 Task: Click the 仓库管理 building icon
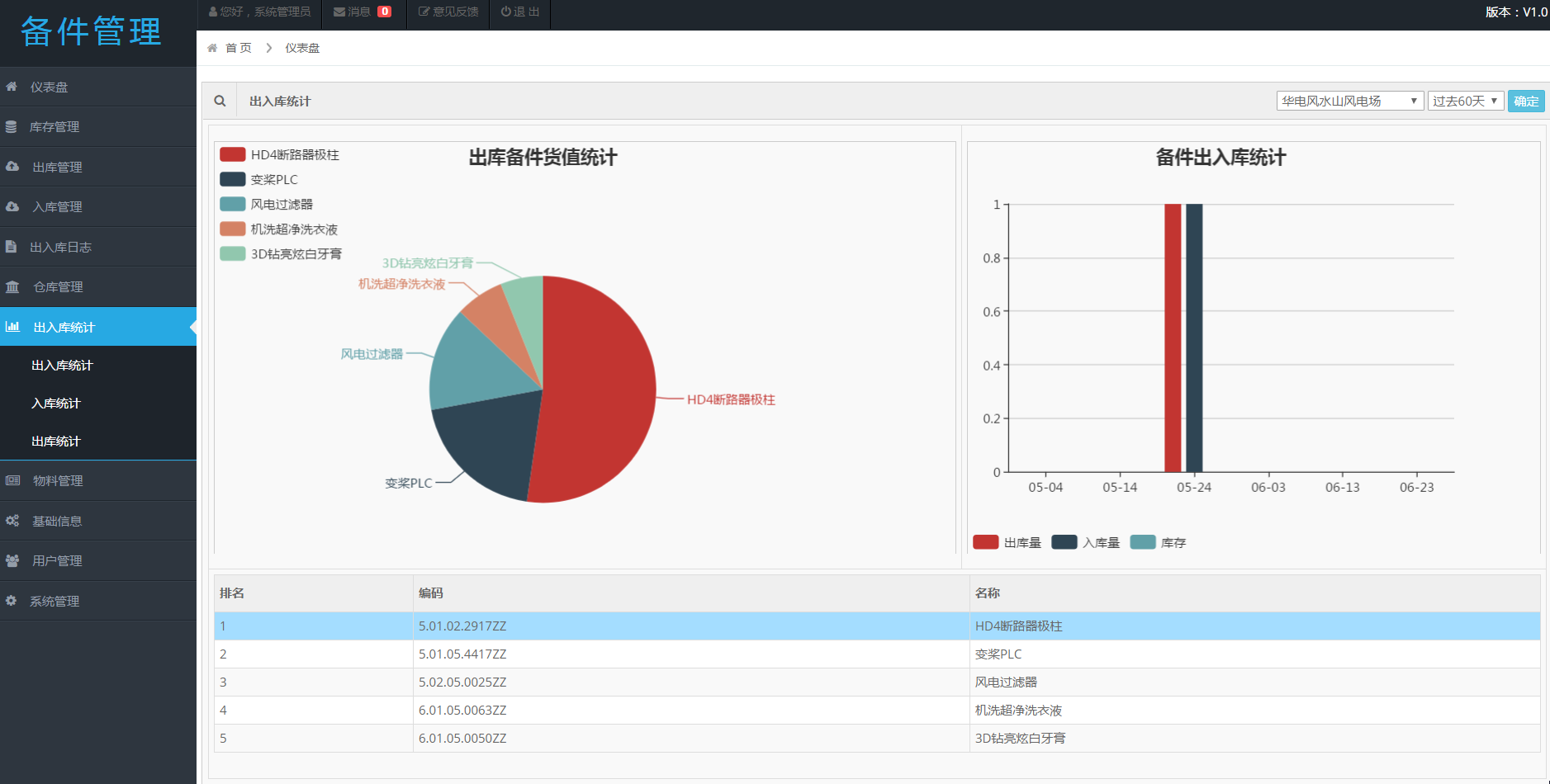[12, 286]
